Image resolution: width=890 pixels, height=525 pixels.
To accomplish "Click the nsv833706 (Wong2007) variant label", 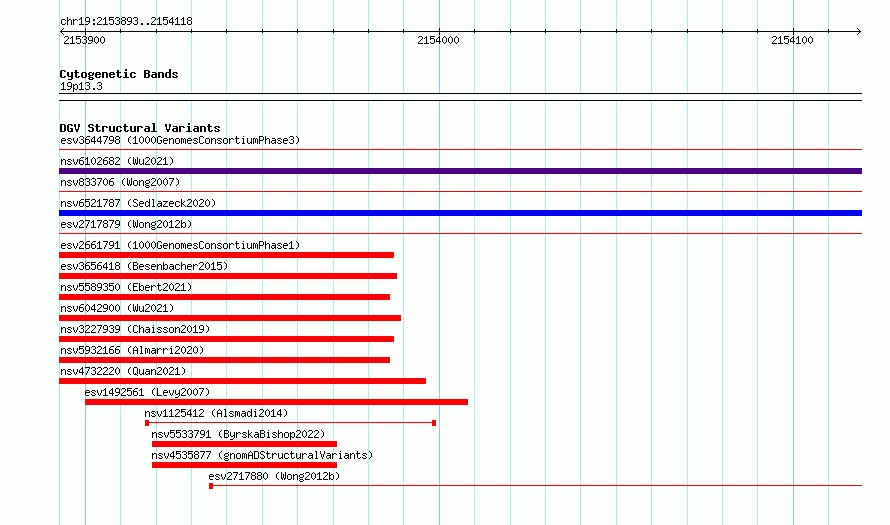I will click(x=120, y=182).
